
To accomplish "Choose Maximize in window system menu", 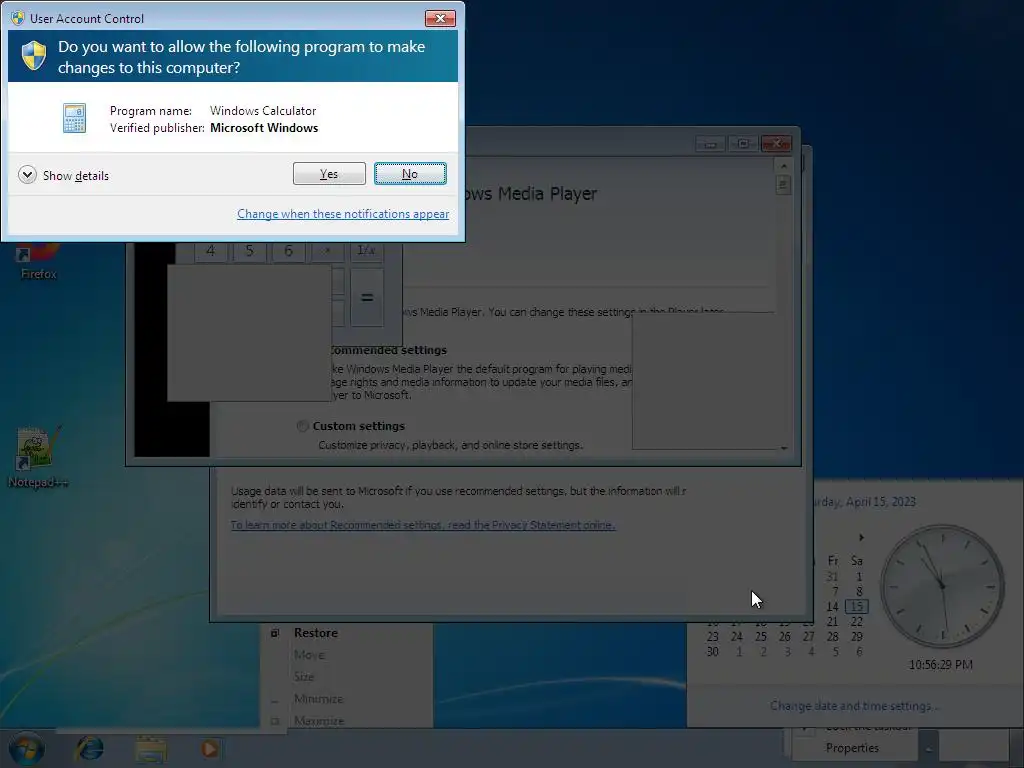I will (319, 720).
